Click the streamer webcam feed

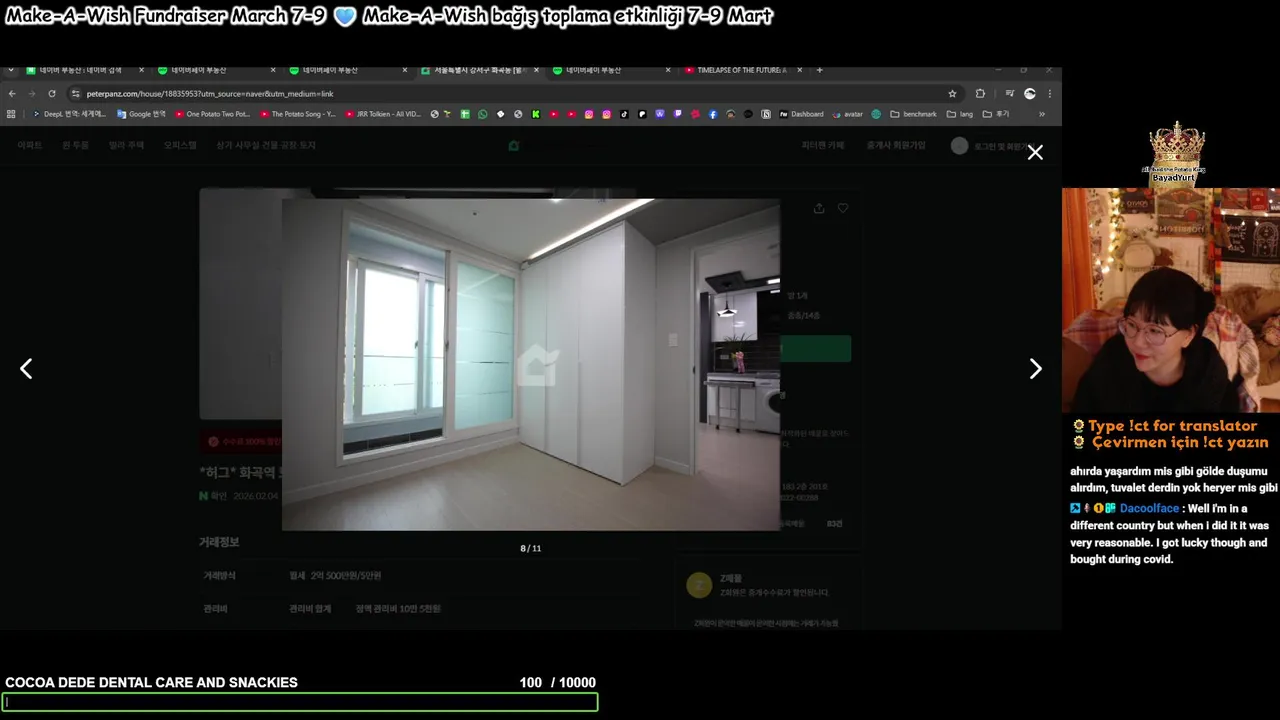click(1171, 300)
